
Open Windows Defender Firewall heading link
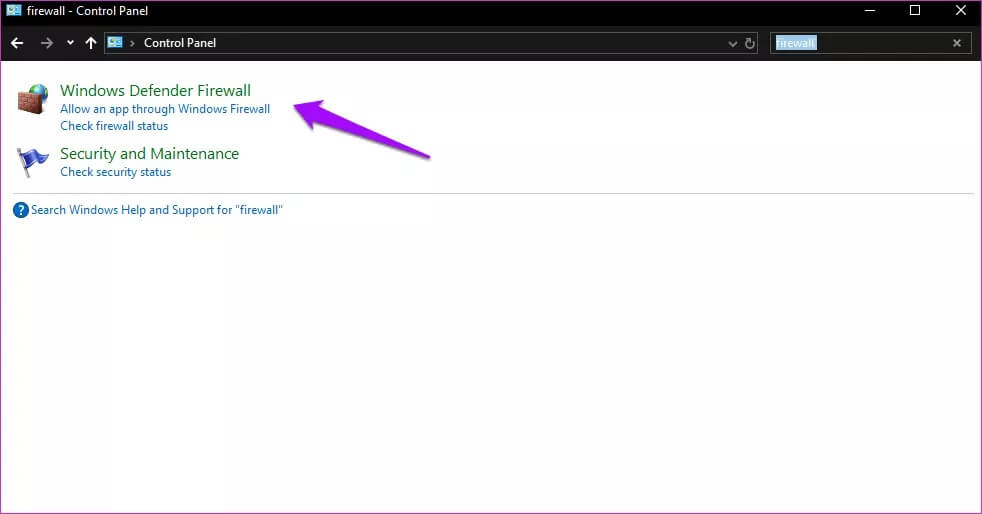click(x=155, y=90)
